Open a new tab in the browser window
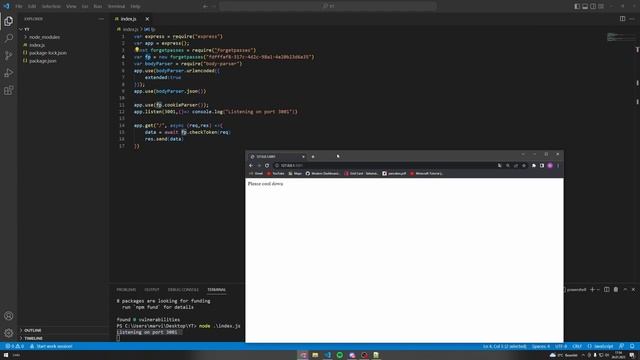The image size is (640, 360). (x=313, y=156)
